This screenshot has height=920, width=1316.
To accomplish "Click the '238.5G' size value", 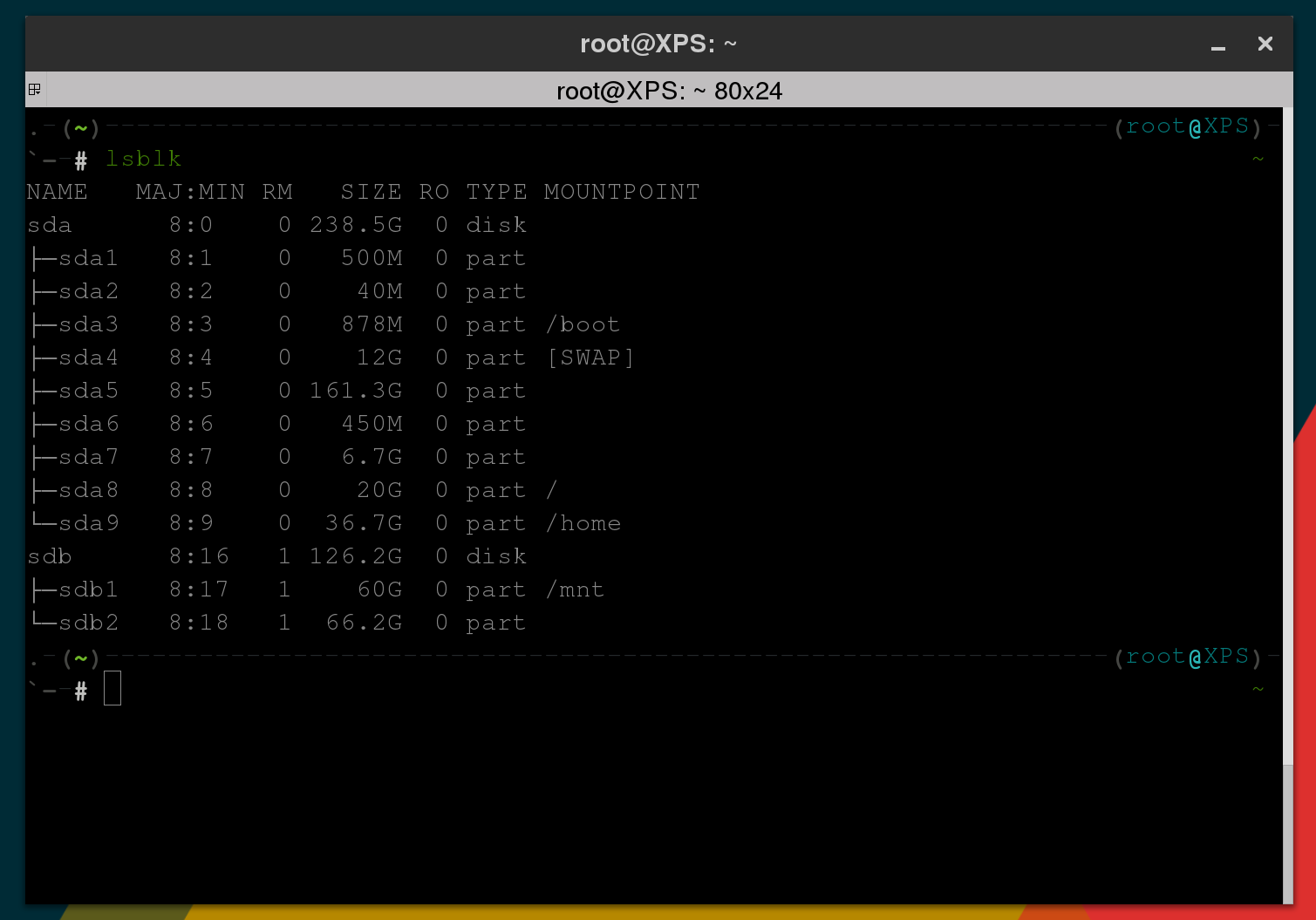I will pyautogui.click(x=356, y=225).
